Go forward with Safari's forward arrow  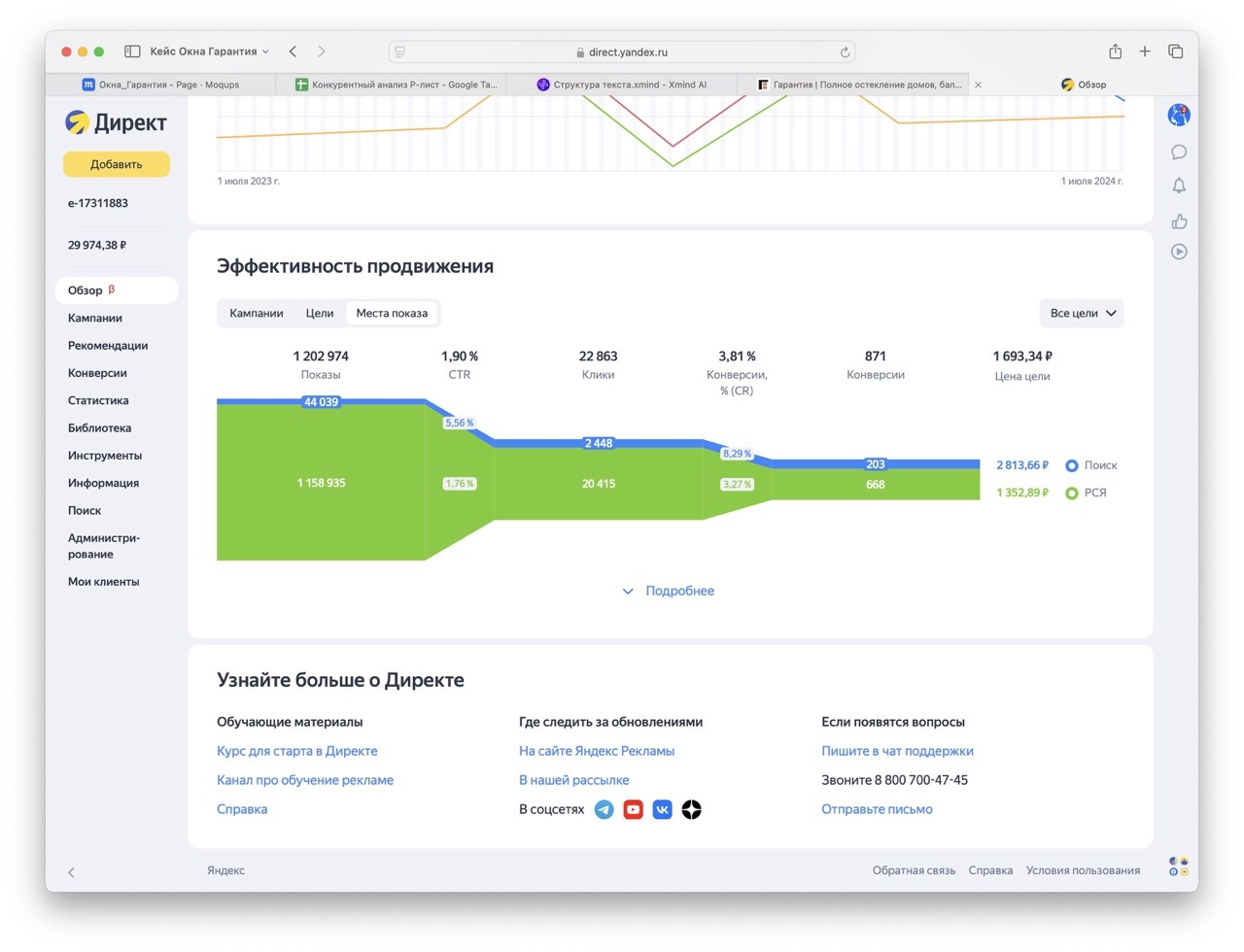(x=322, y=51)
